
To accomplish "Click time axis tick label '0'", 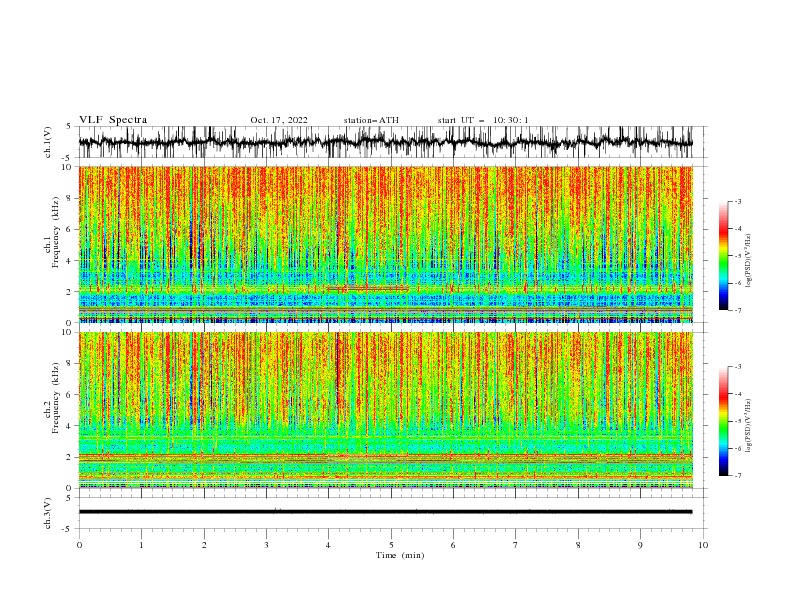I will pos(79,545).
